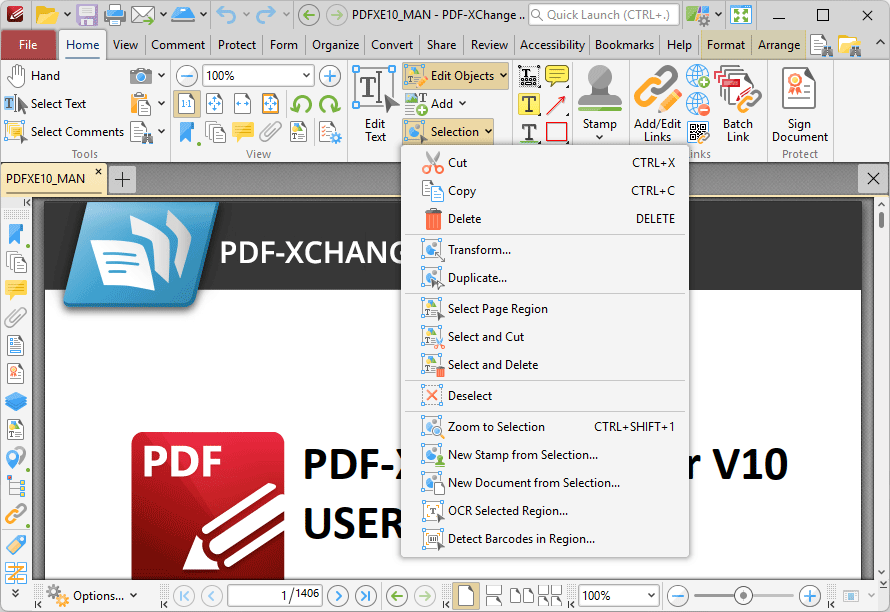Expand the Stamp dropdown arrow
Viewport: 890px width, 612px height.
(x=599, y=137)
